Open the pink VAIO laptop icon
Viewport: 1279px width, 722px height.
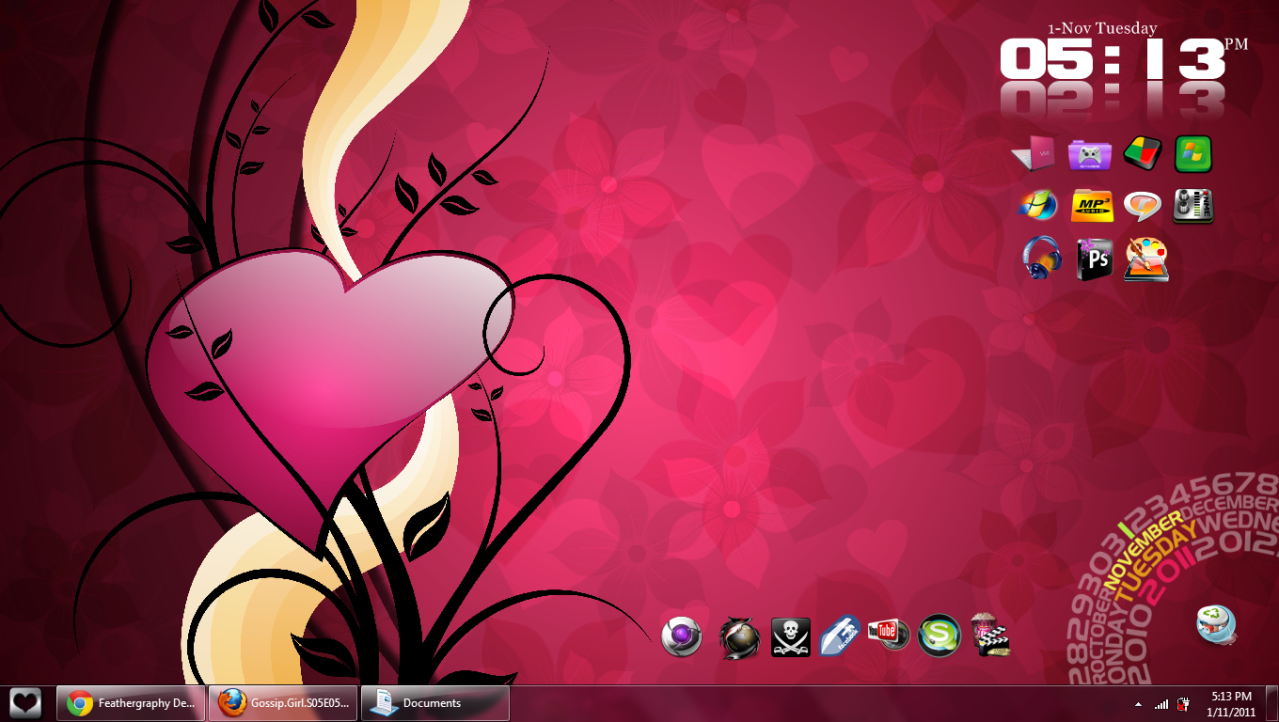pyautogui.click(x=1034, y=155)
